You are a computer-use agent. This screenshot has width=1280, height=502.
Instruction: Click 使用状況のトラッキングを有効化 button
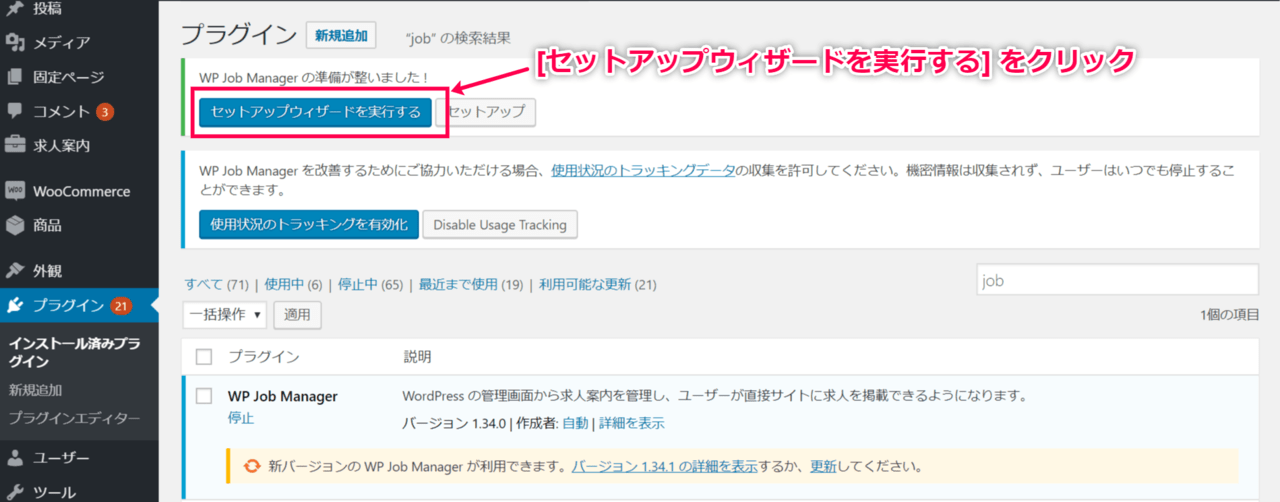click(x=308, y=224)
